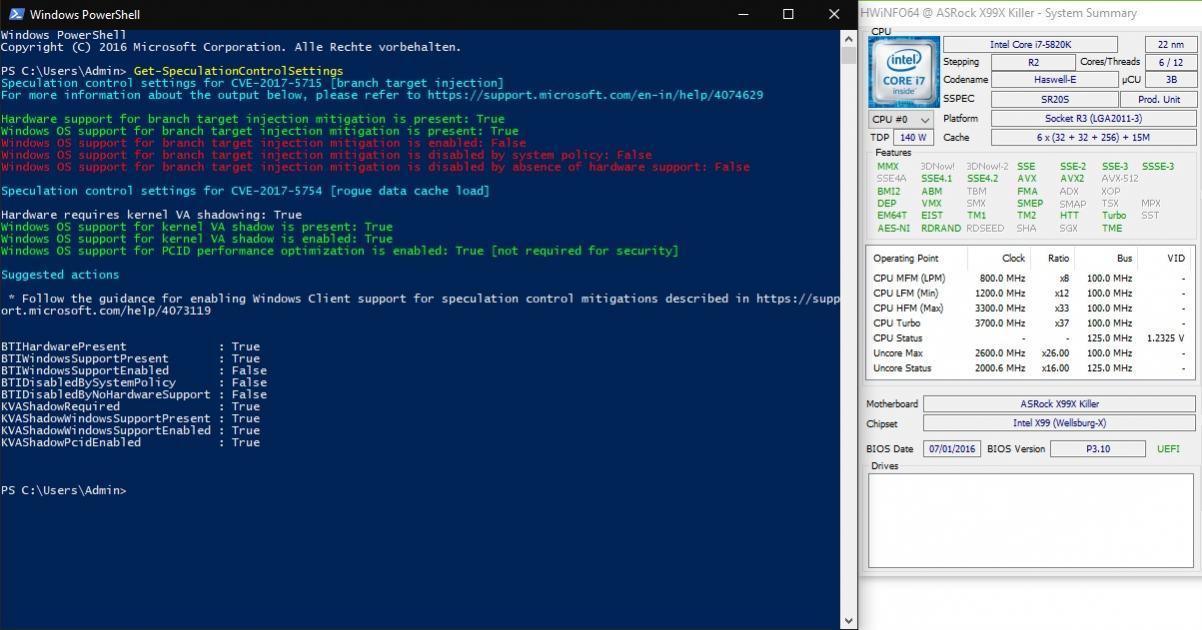Open the CPU #0 selector dropdown
This screenshot has height=630, width=1202.
tap(900, 119)
